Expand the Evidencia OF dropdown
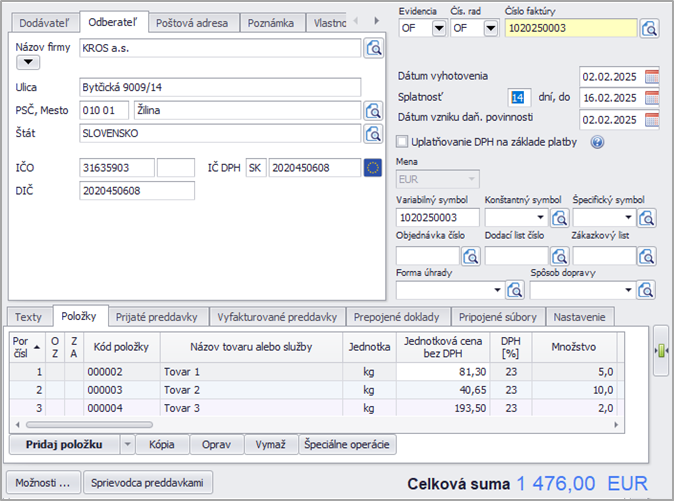674x501 pixels. (439, 28)
